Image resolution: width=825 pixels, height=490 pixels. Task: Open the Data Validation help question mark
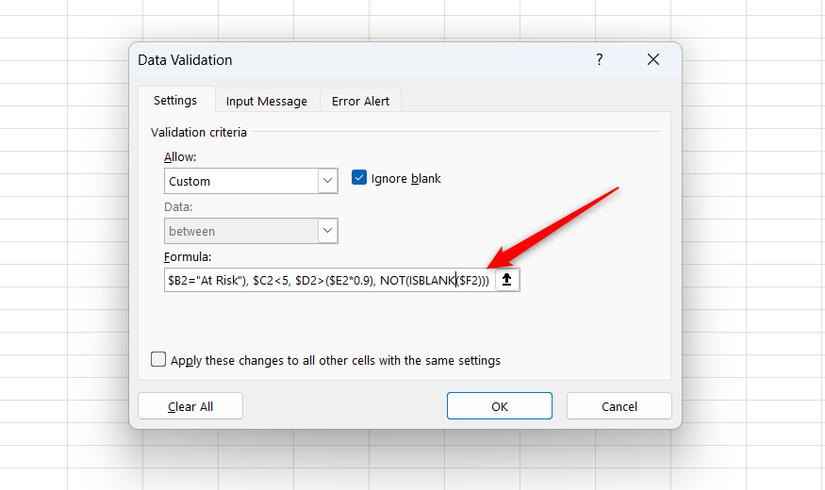tap(599, 59)
